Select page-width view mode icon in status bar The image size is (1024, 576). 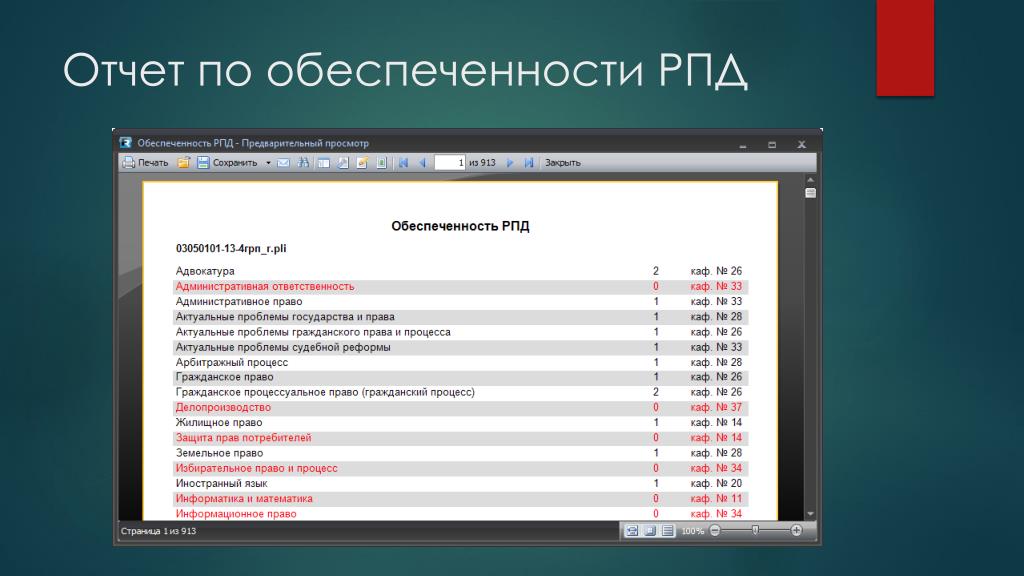click(632, 531)
